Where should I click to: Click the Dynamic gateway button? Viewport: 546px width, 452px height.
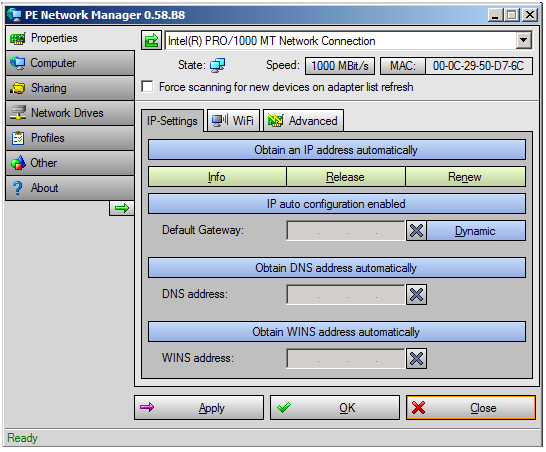pos(476,231)
